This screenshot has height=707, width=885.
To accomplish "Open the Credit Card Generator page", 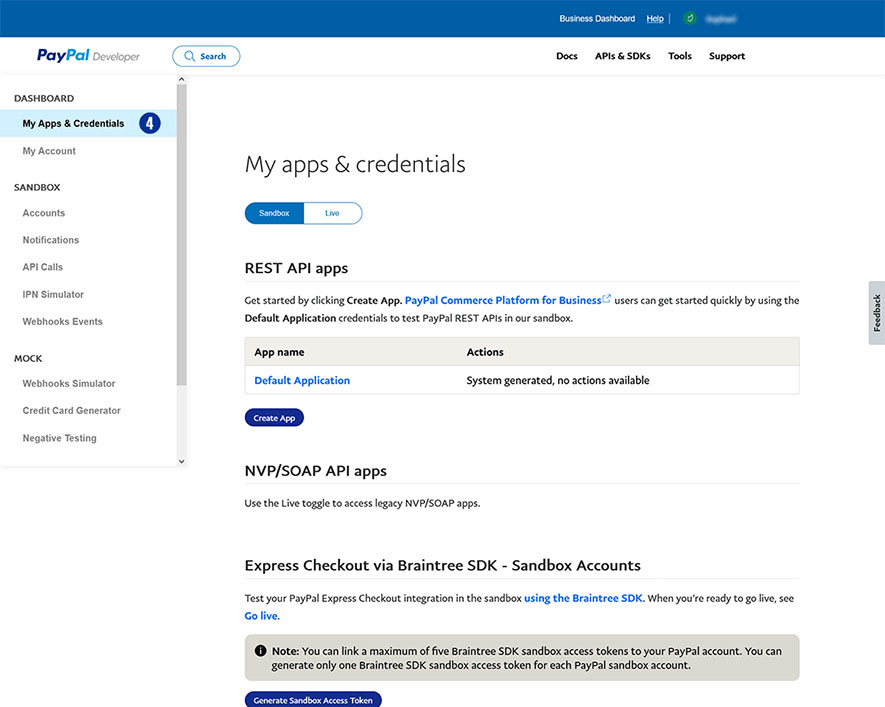I will [72, 410].
